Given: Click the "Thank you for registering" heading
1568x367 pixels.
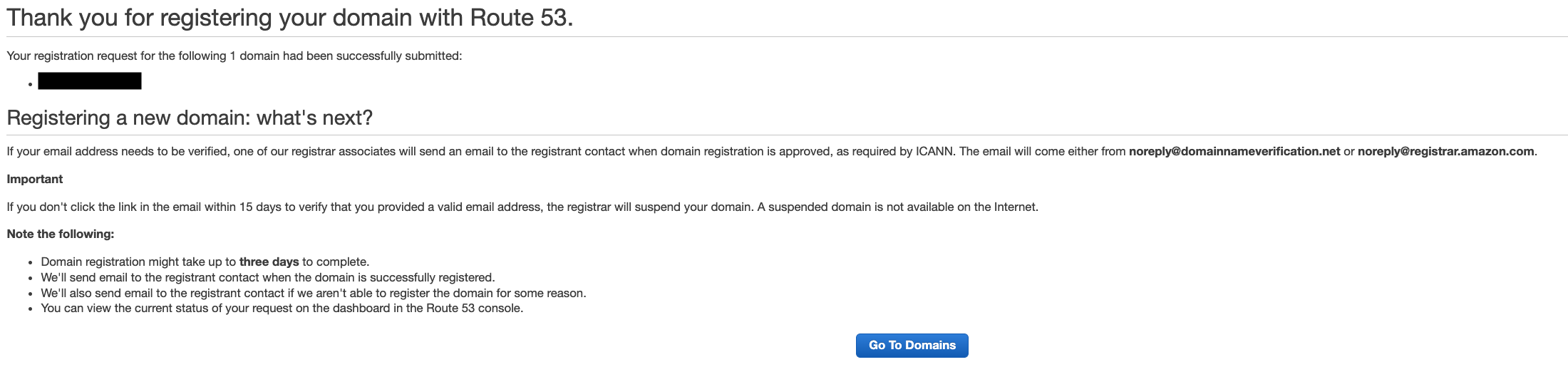Looking at the screenshot, I should 289,18.
